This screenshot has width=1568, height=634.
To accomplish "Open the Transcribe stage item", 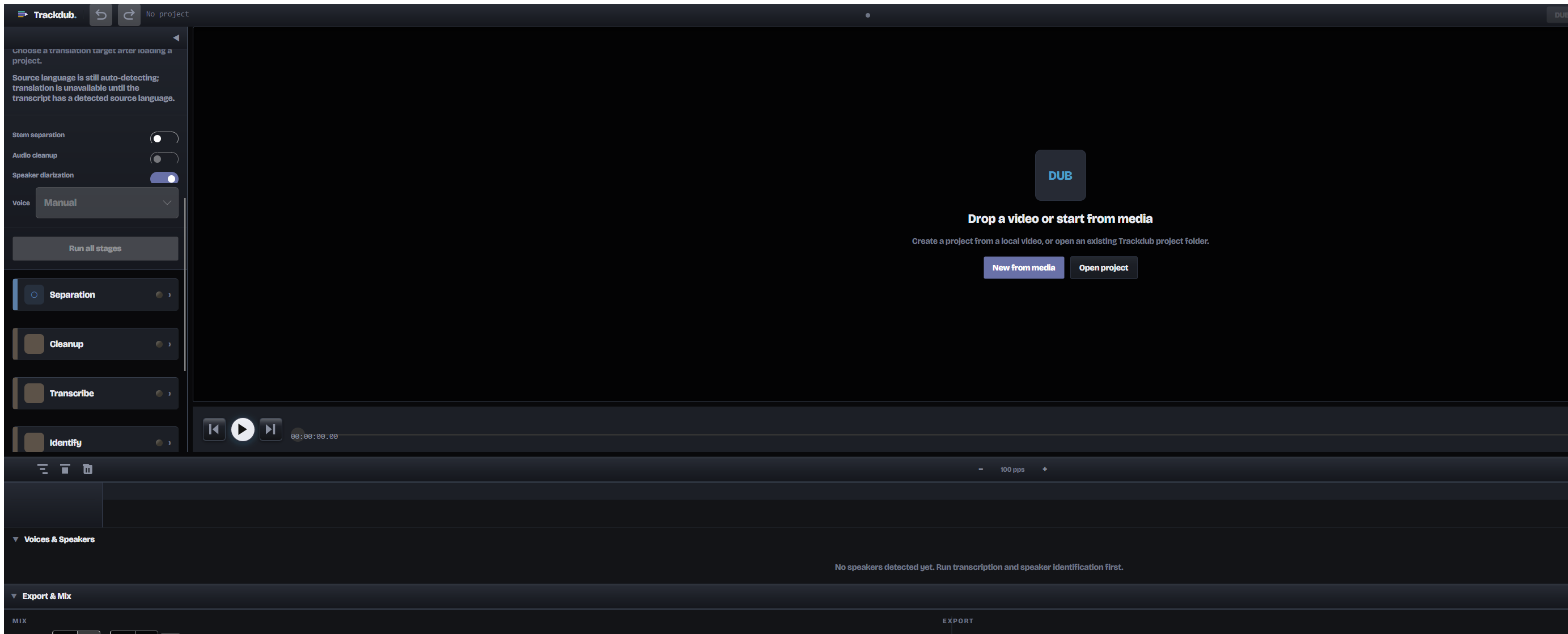I will tap(96, 394).
